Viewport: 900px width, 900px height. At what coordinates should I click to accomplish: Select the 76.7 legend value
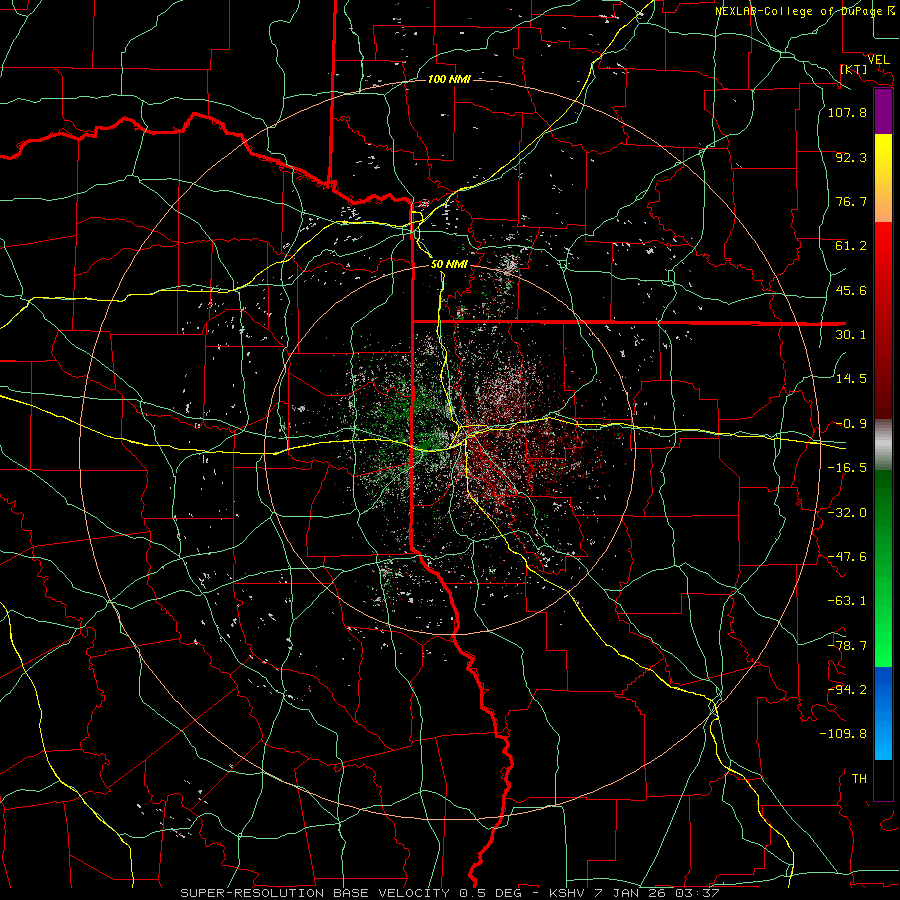coord(851,201)
